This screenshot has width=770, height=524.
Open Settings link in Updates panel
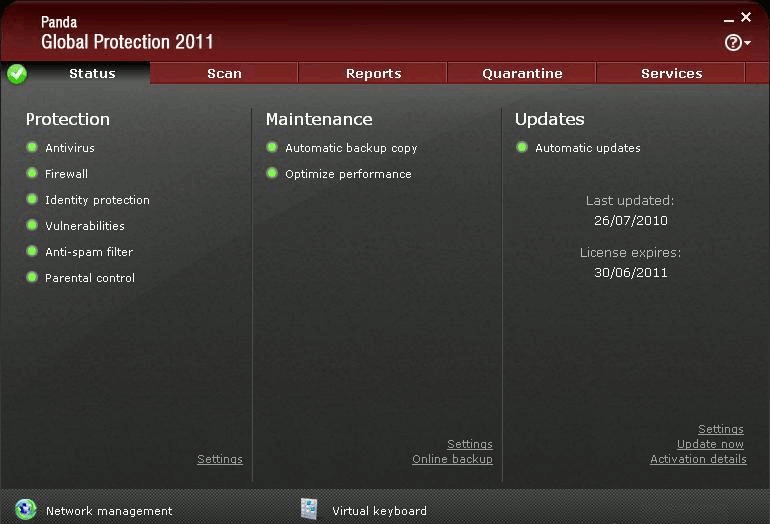[720, 429]
